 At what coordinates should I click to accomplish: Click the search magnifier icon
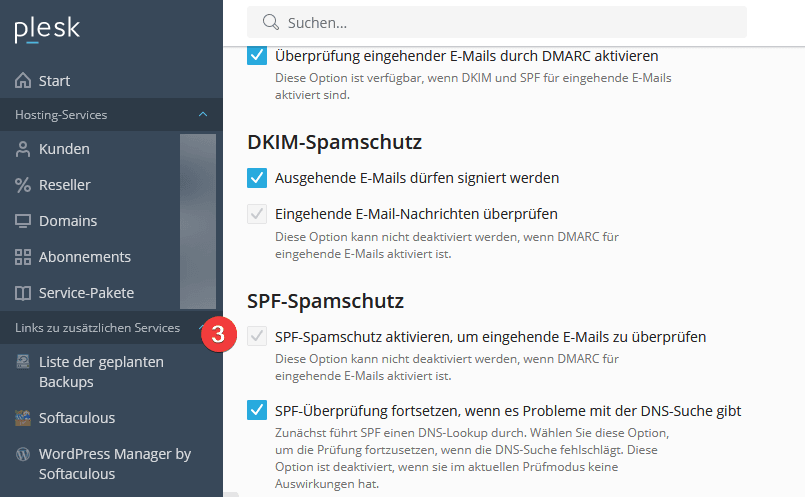[269, 22]
